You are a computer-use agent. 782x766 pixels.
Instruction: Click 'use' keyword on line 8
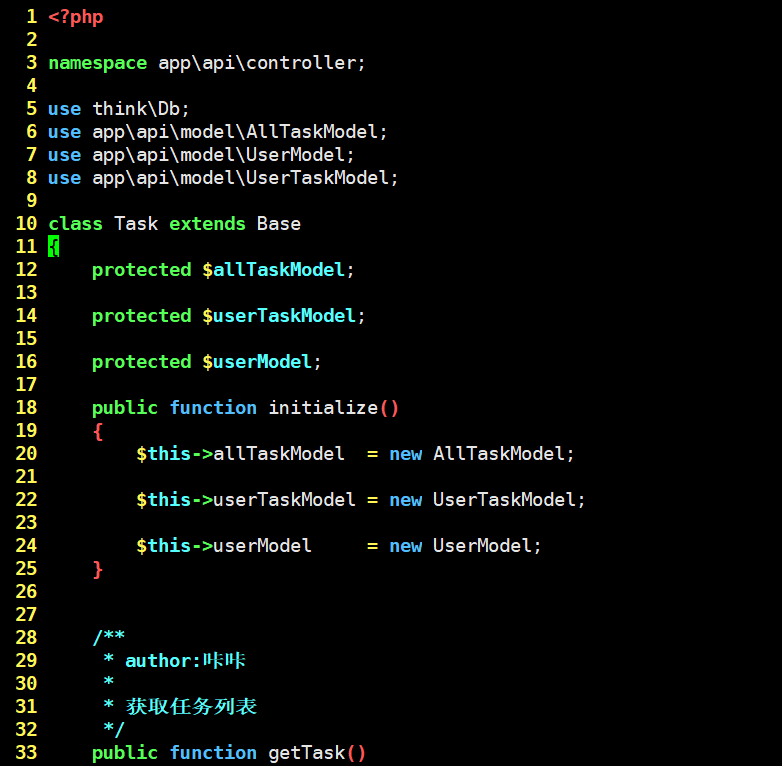pos(64,178)
